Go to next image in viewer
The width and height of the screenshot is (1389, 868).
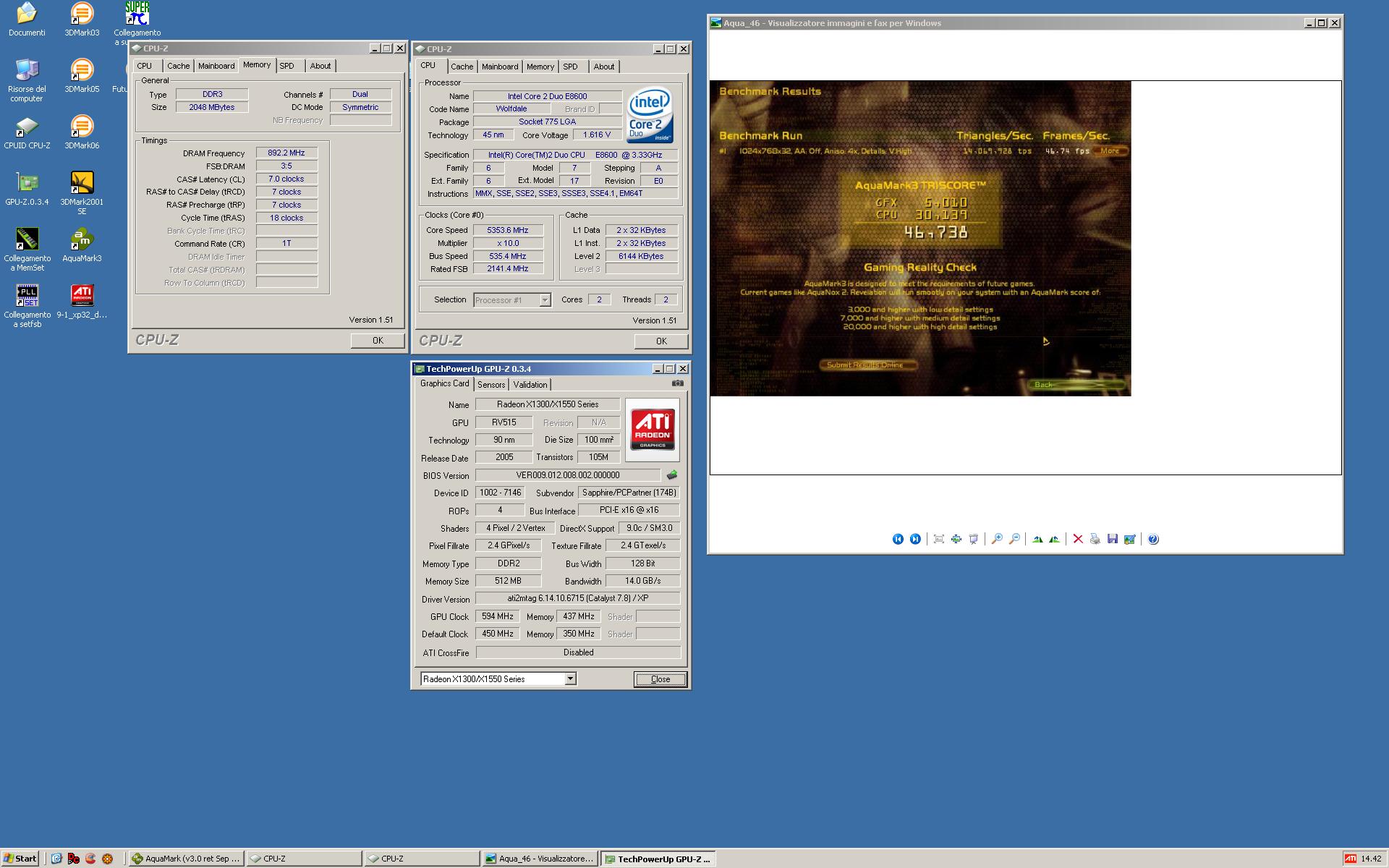tap(915, 539)
